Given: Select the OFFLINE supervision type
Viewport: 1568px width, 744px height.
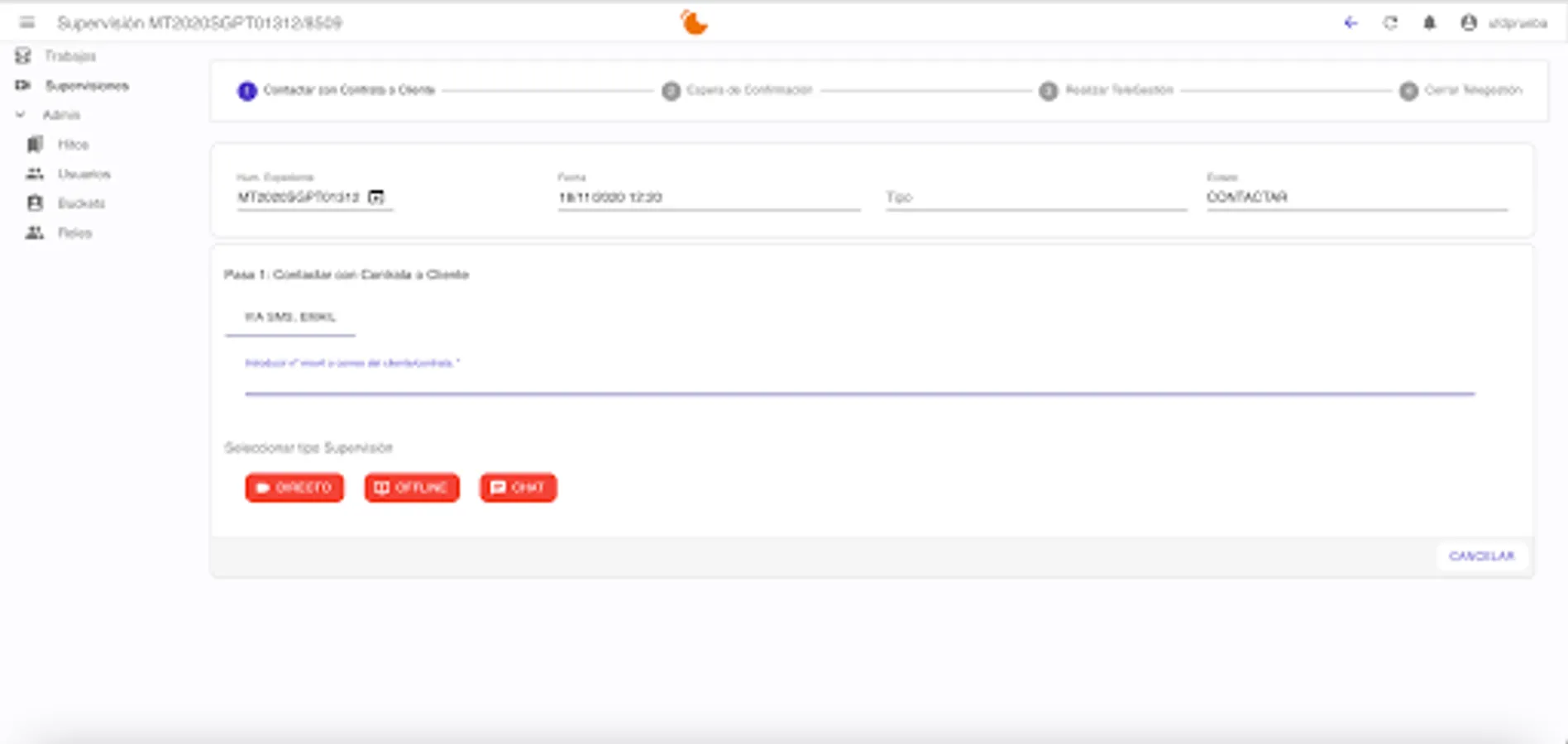Looking at the screenshot, I should (x=411, y=488).
